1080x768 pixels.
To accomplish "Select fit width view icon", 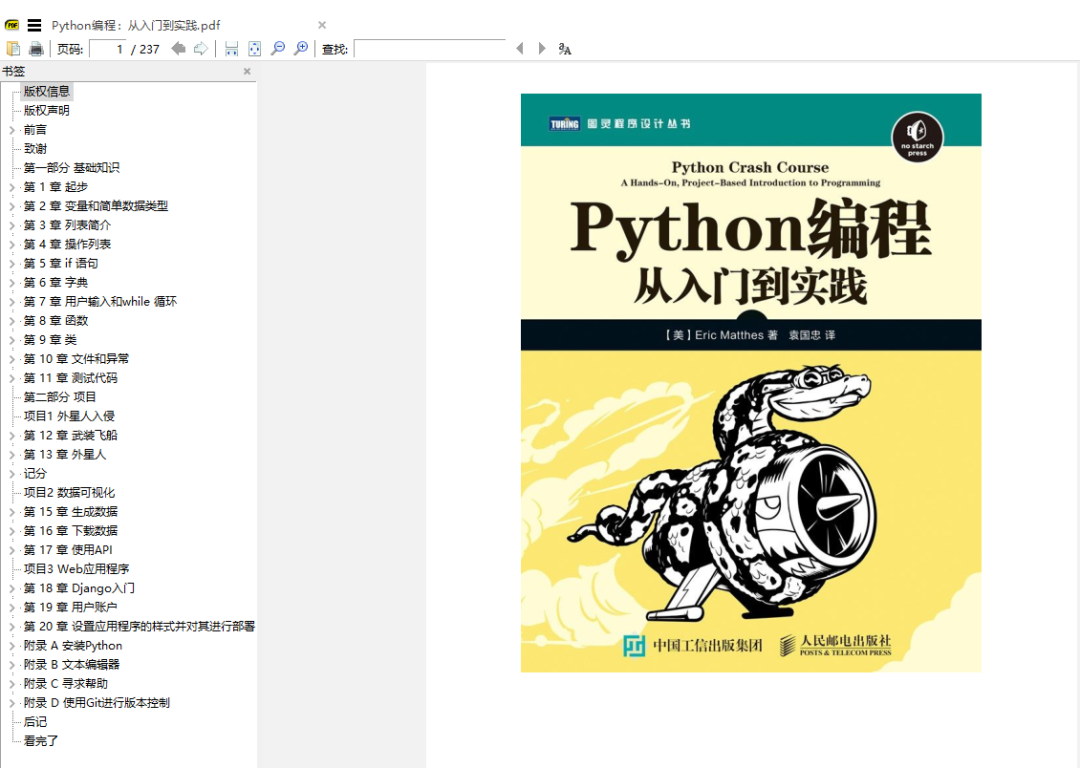I will tap(231, 49).
